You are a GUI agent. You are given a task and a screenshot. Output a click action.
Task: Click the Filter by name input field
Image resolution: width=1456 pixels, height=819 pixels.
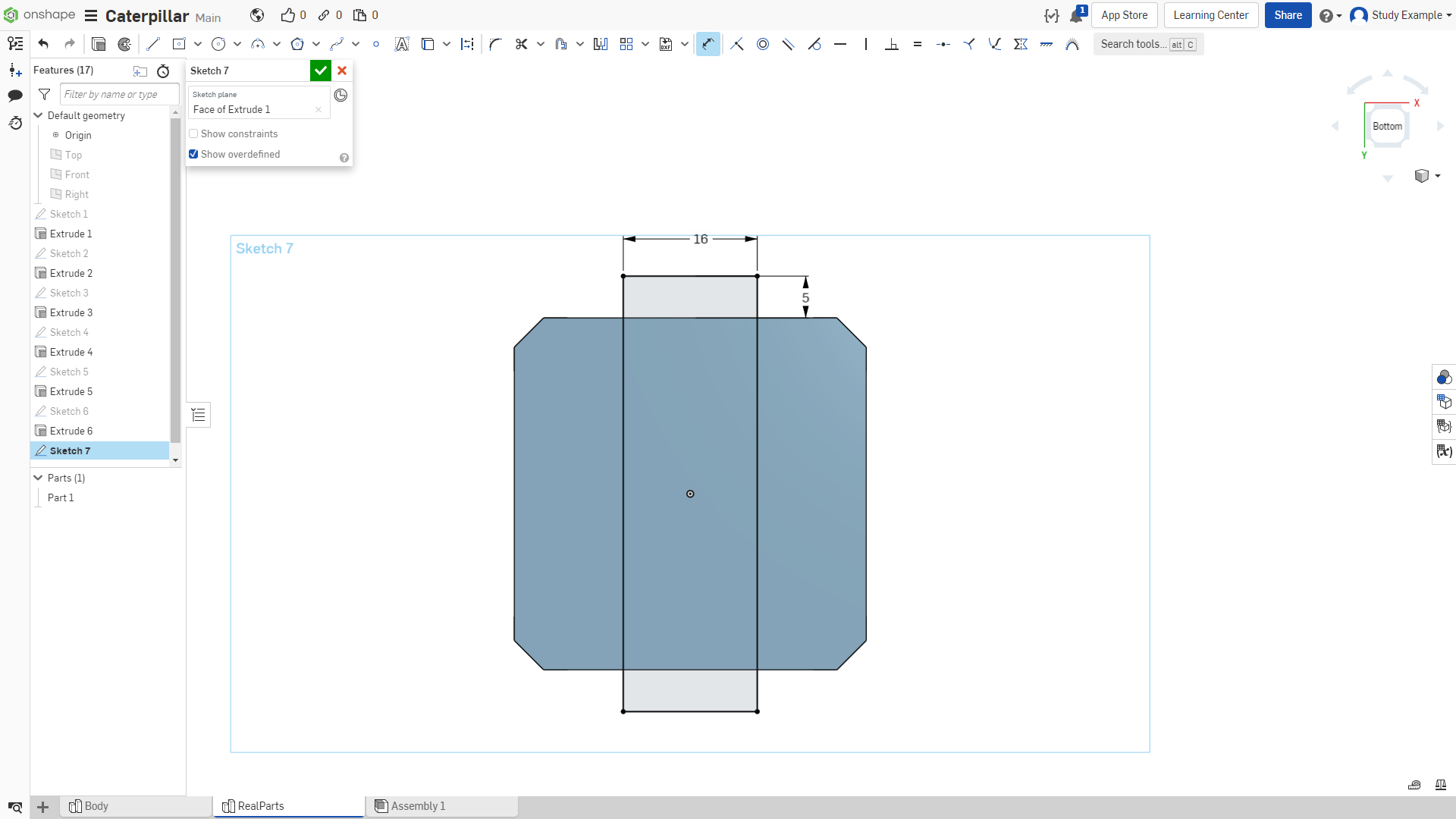[x=120, y=94]
